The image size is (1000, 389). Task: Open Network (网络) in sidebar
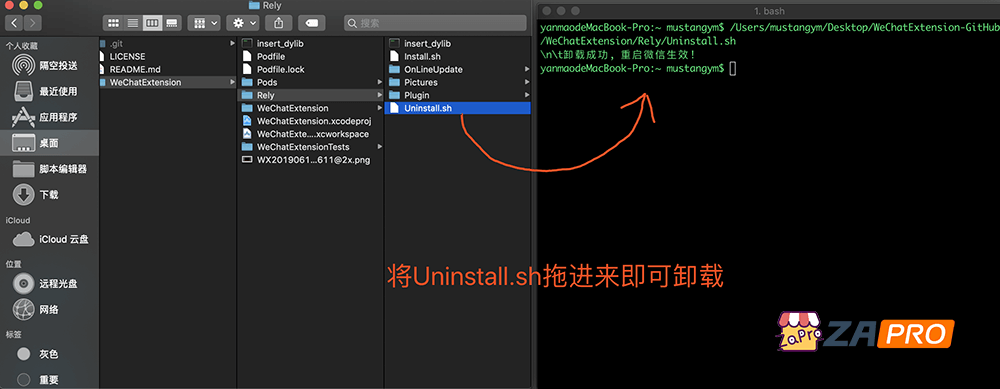pyautogui.click(x=49, y=310)
